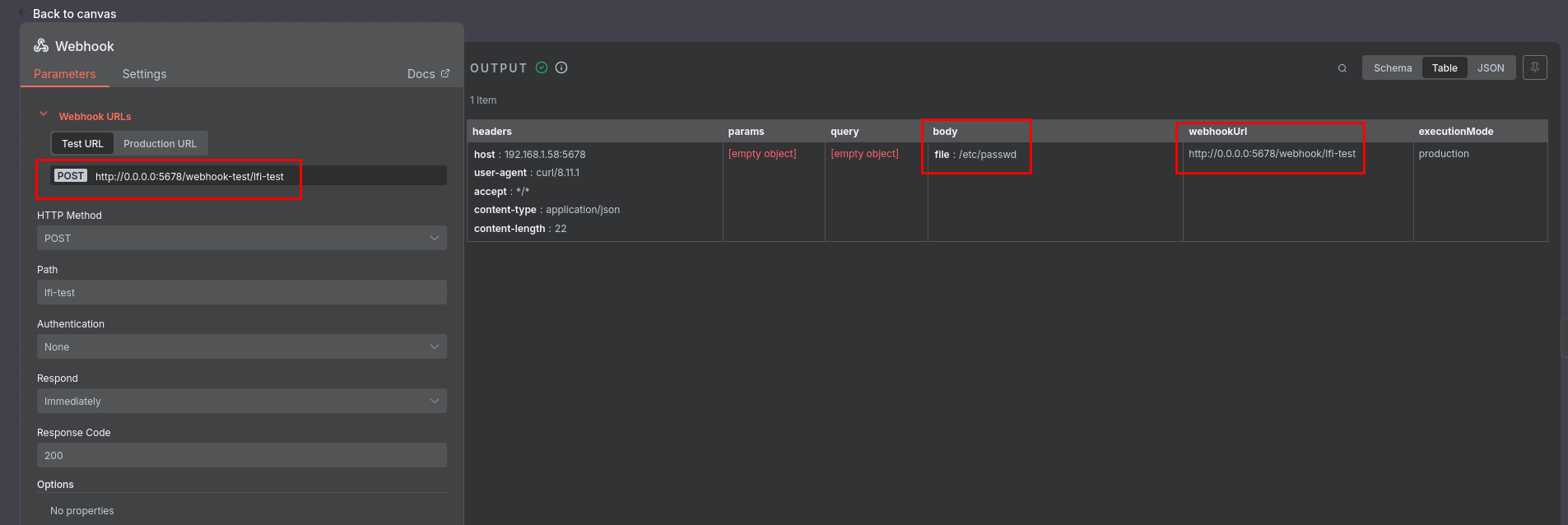Click the Webhook node icon in header
Screen dimensions: 1568x525
pos(41,46)
